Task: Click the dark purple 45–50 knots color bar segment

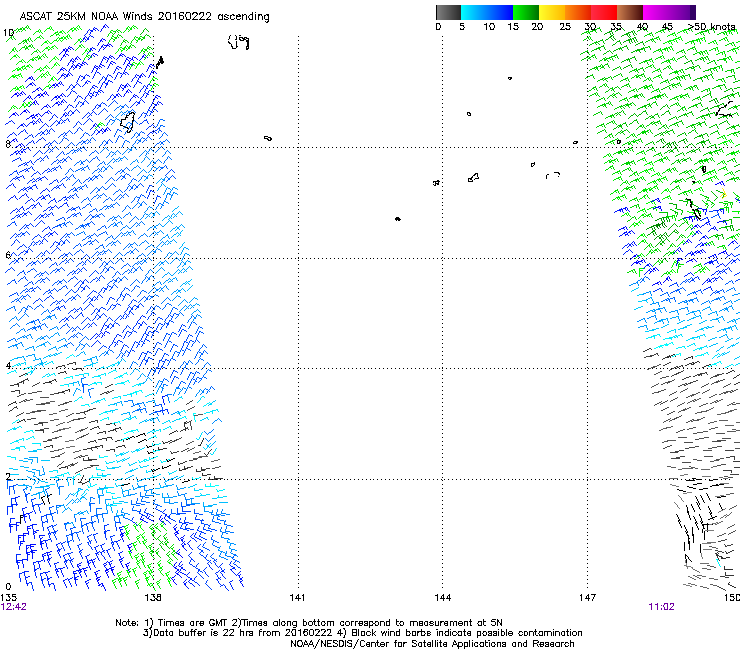Action: [682, 12]
